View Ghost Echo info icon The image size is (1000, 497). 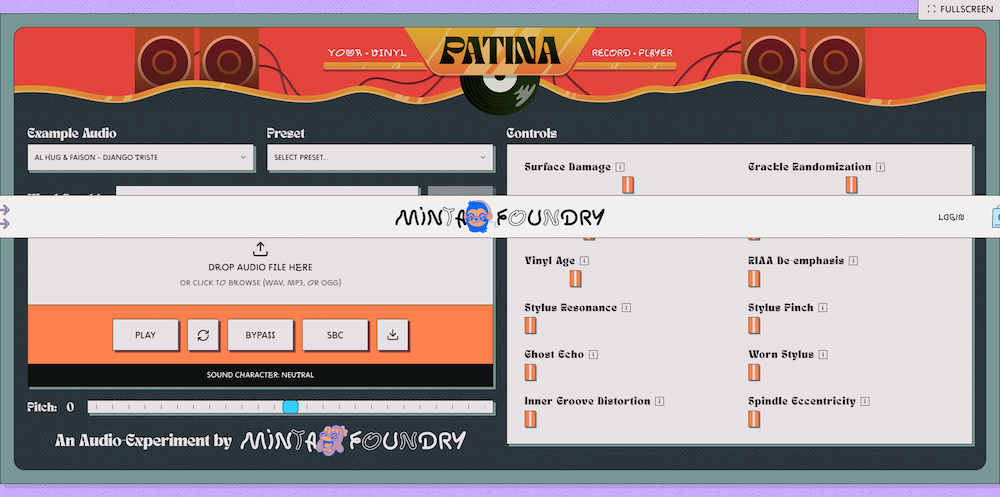tap(593, 355)
